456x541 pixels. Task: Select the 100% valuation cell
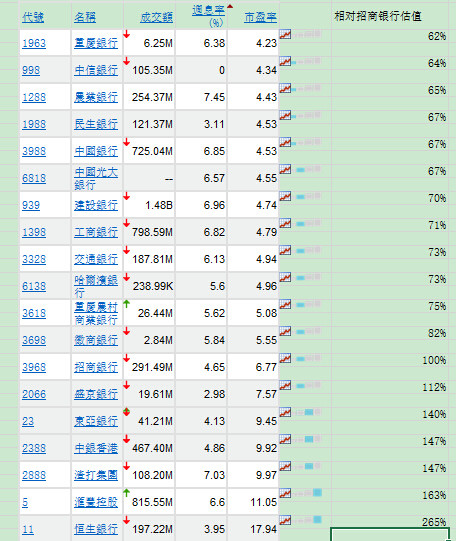tap(390, 360)
